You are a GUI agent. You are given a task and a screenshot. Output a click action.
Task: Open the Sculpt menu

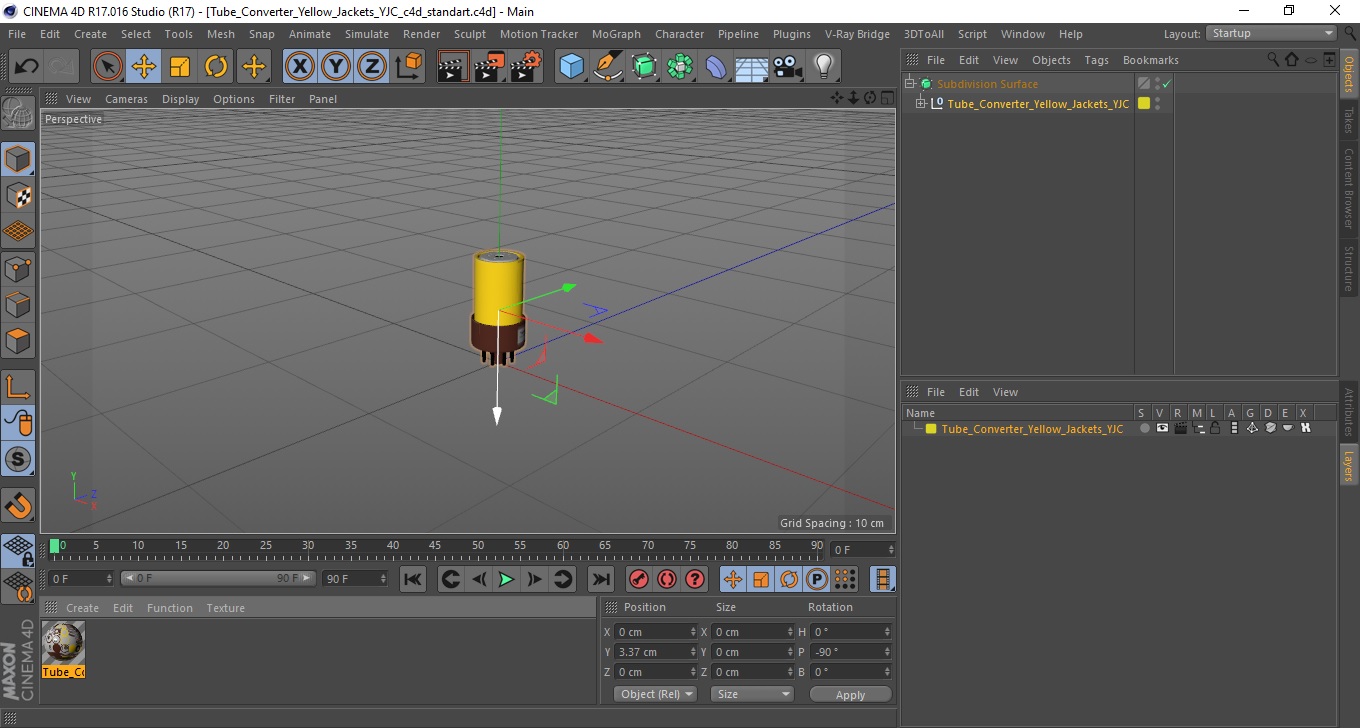tap(469, 34)
